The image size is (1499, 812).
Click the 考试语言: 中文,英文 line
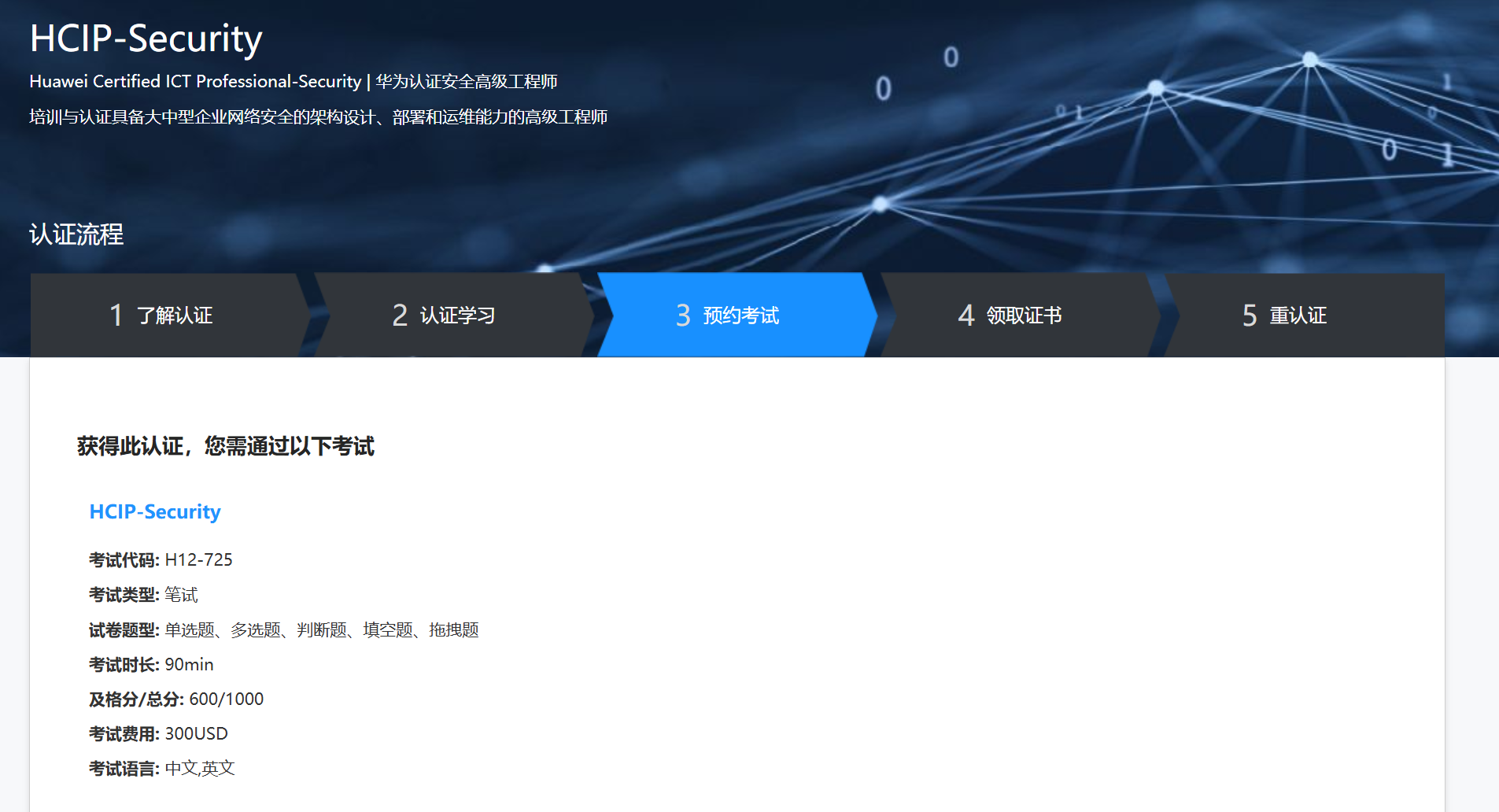[x=162, y=768]
